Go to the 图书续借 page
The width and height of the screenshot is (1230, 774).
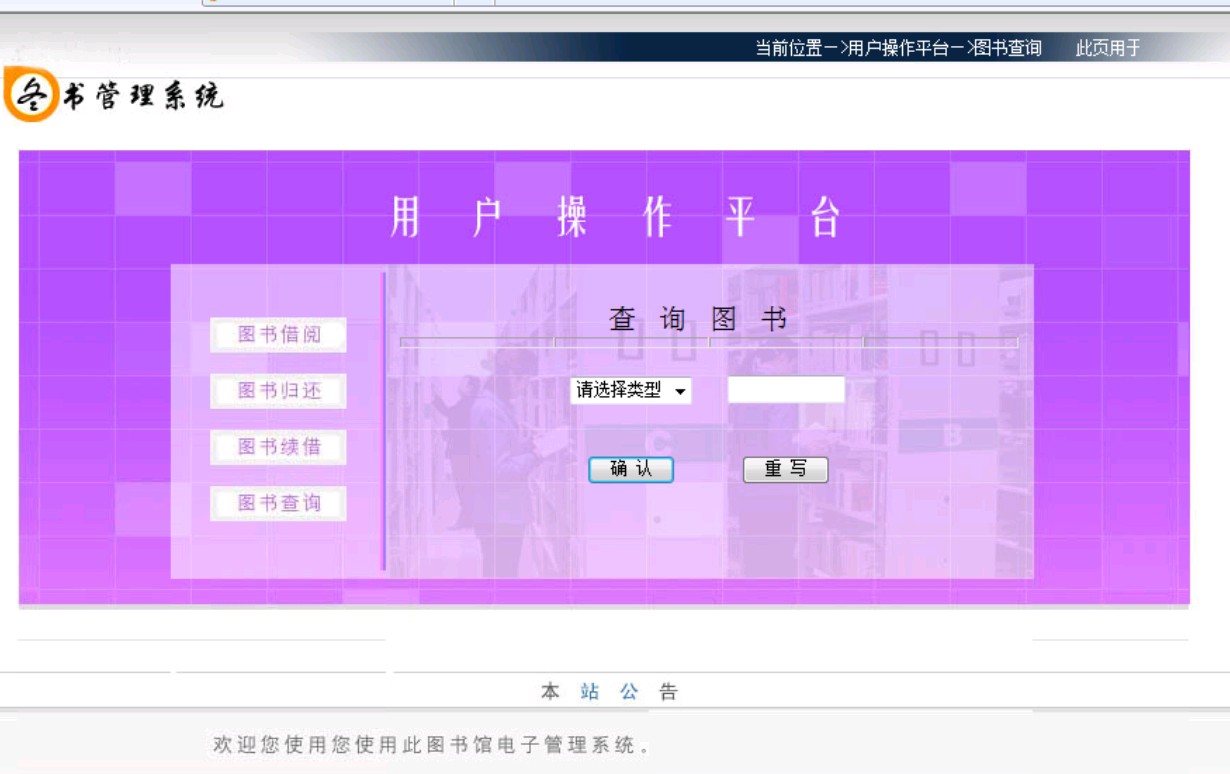(x=279, y=447)
